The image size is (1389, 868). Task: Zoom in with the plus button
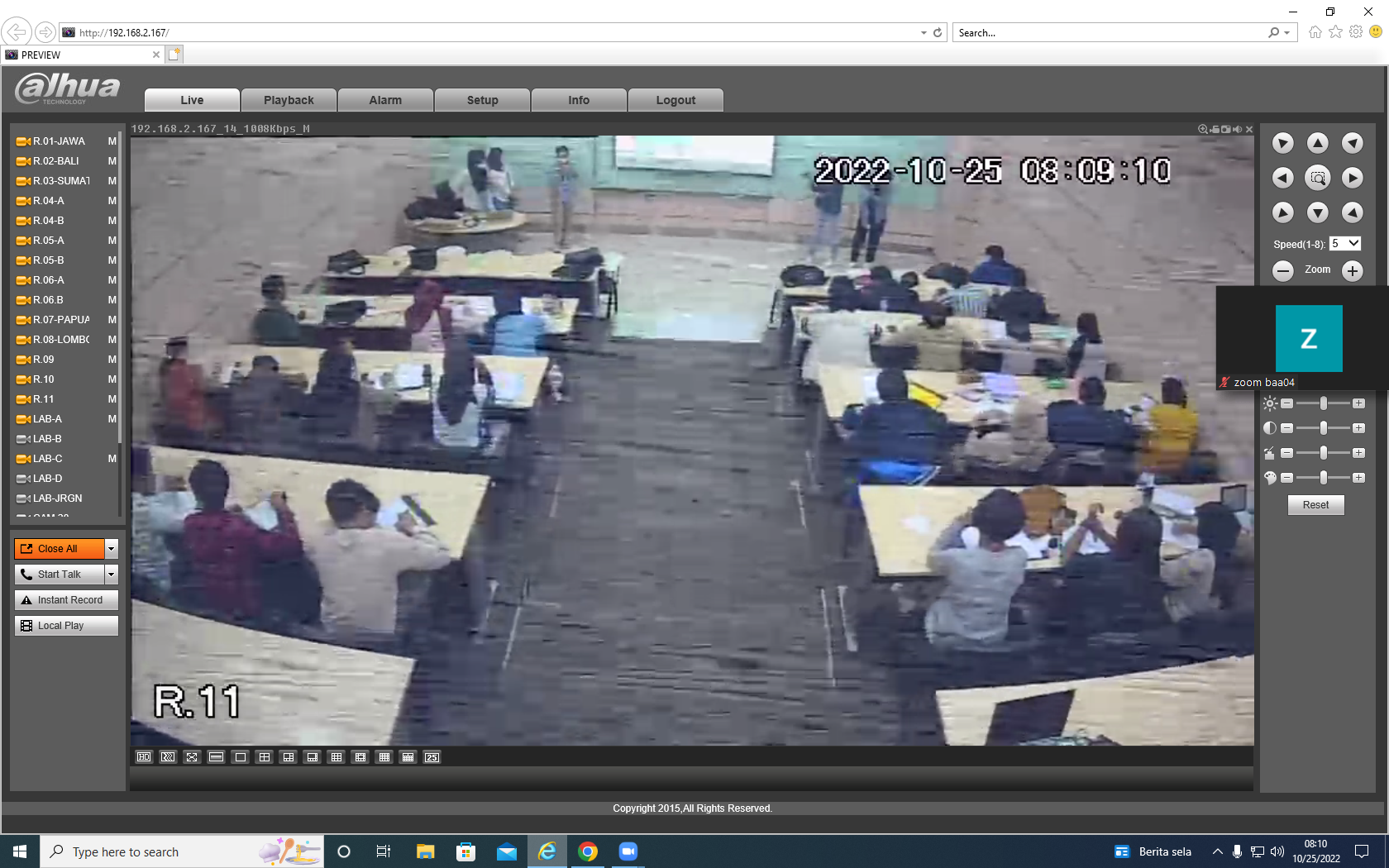click(1352, 270)
